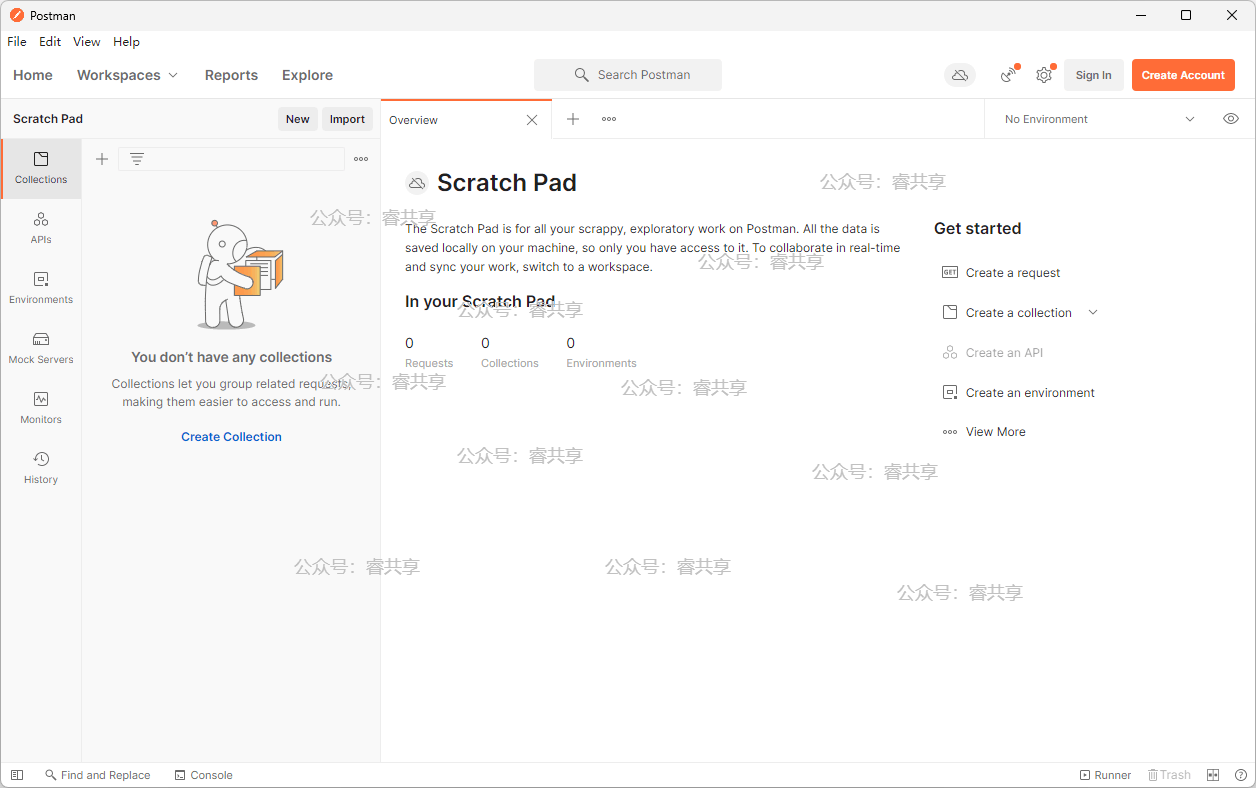
Task: Click the Import button
Action: pos(347,119)
